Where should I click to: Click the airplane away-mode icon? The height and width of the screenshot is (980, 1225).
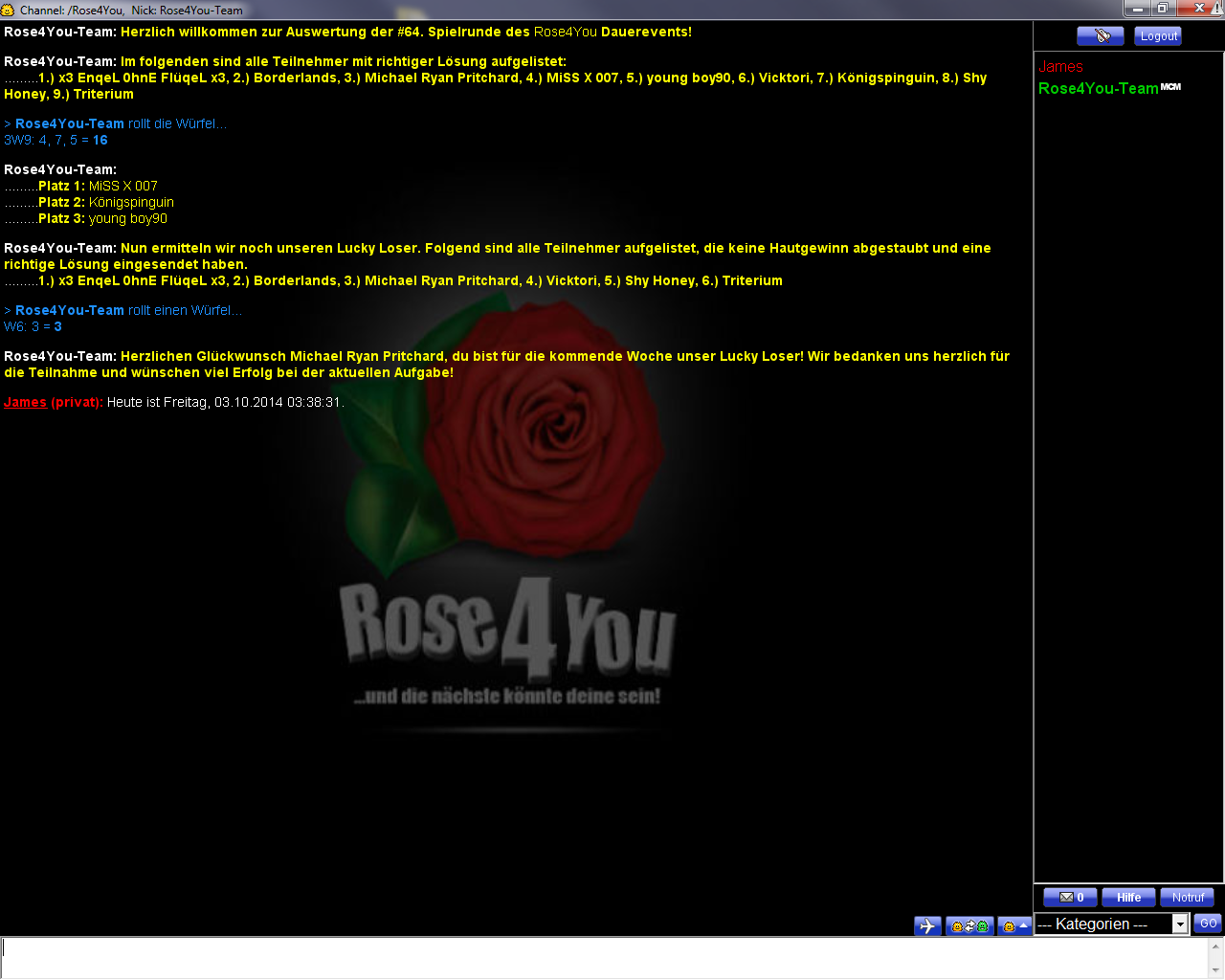[927, 925]
